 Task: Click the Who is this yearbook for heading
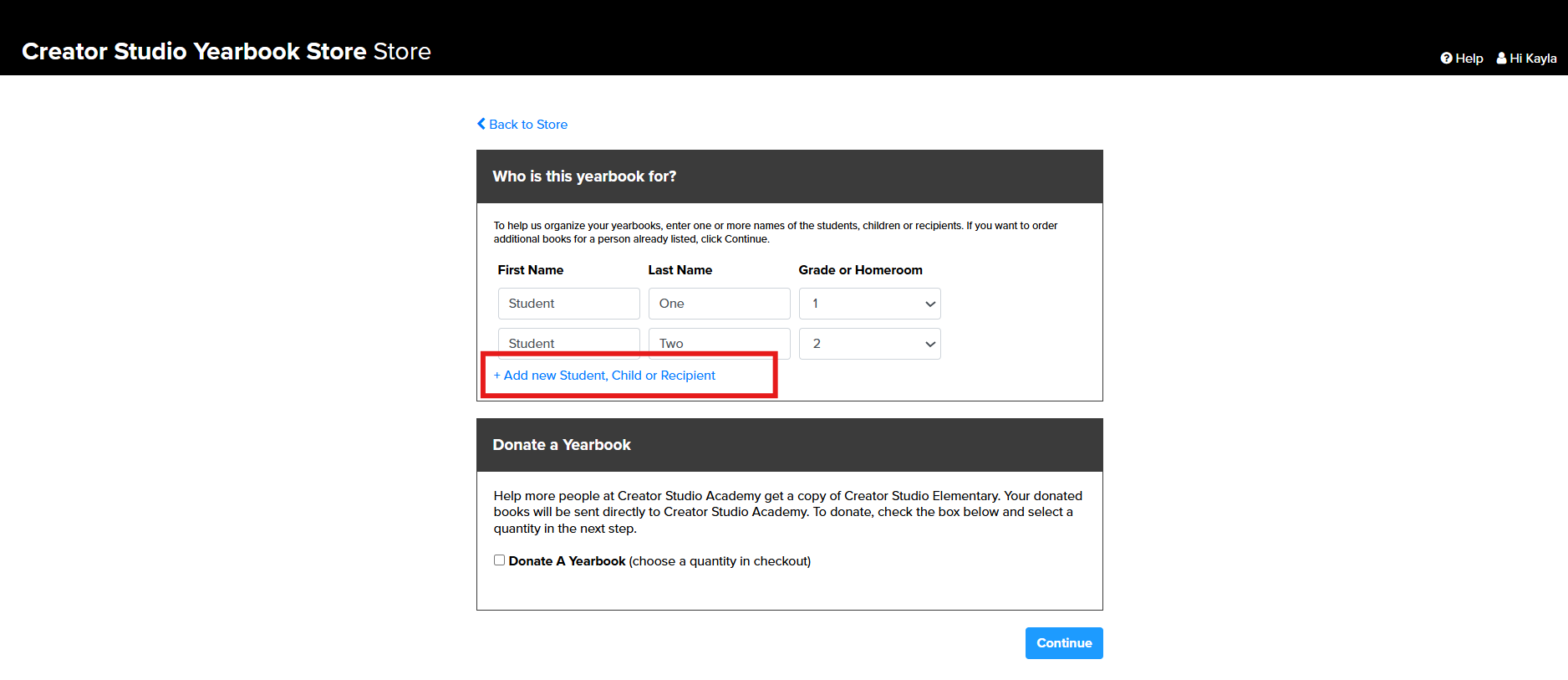point(584,176)
